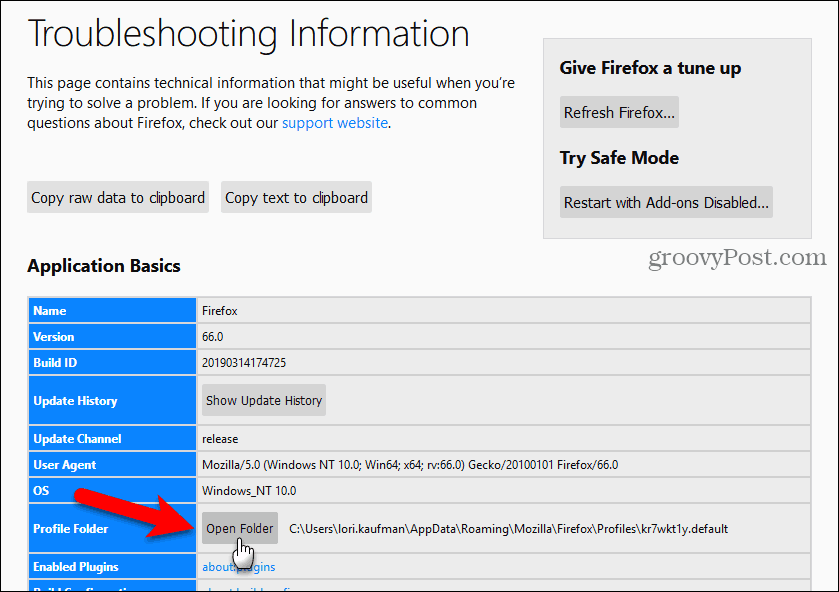839x592 pixels.
Task: Open the about:plugins link
Action: coord(239,567)
